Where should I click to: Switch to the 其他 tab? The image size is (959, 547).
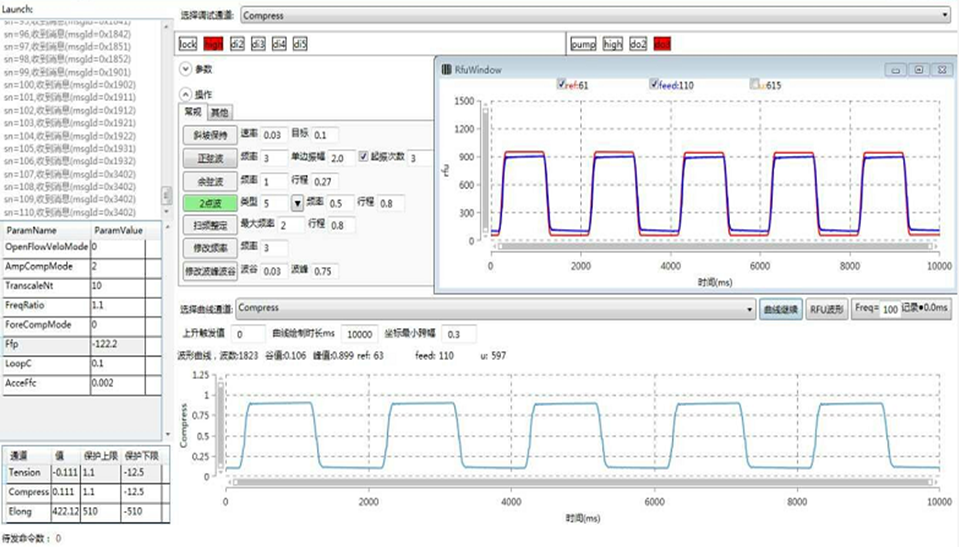click(219, 113)
